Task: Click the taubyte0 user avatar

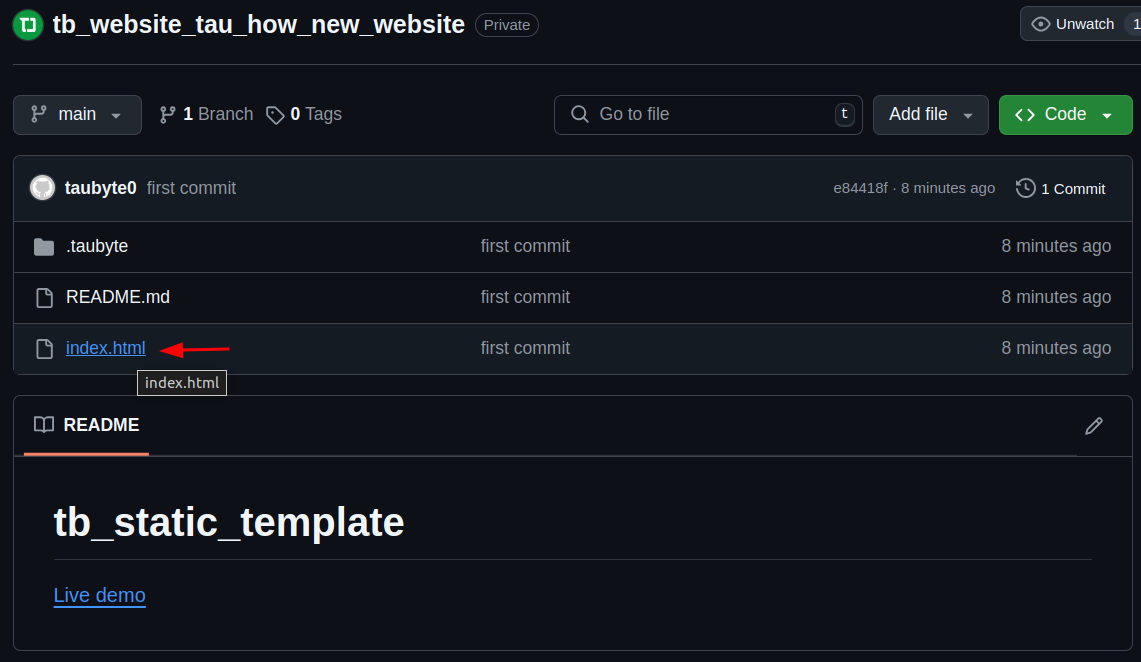Action: click(x=42, y=188)
